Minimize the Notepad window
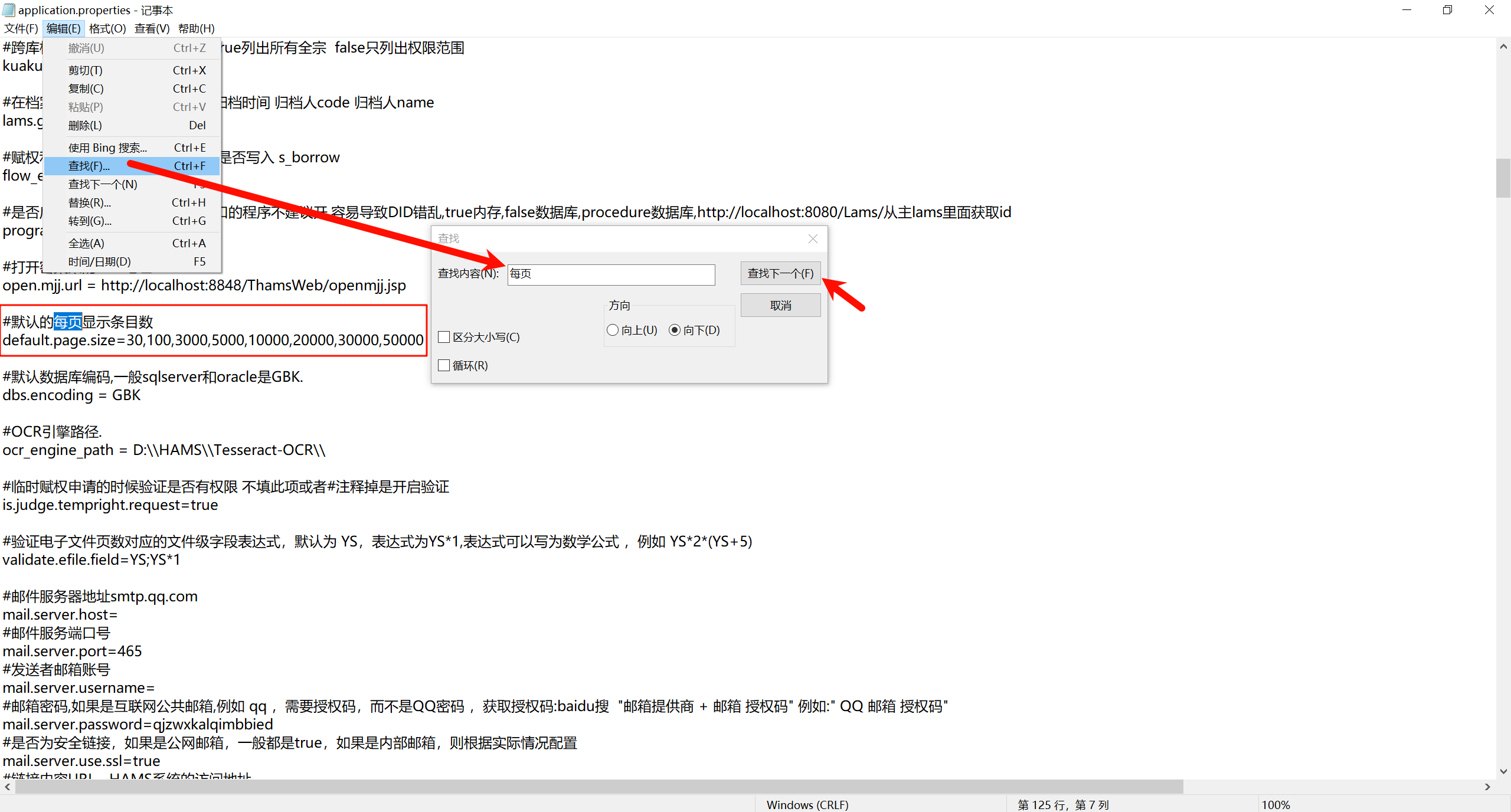1511x812 pixels. pyautogui.click(x=1407, y=10)
